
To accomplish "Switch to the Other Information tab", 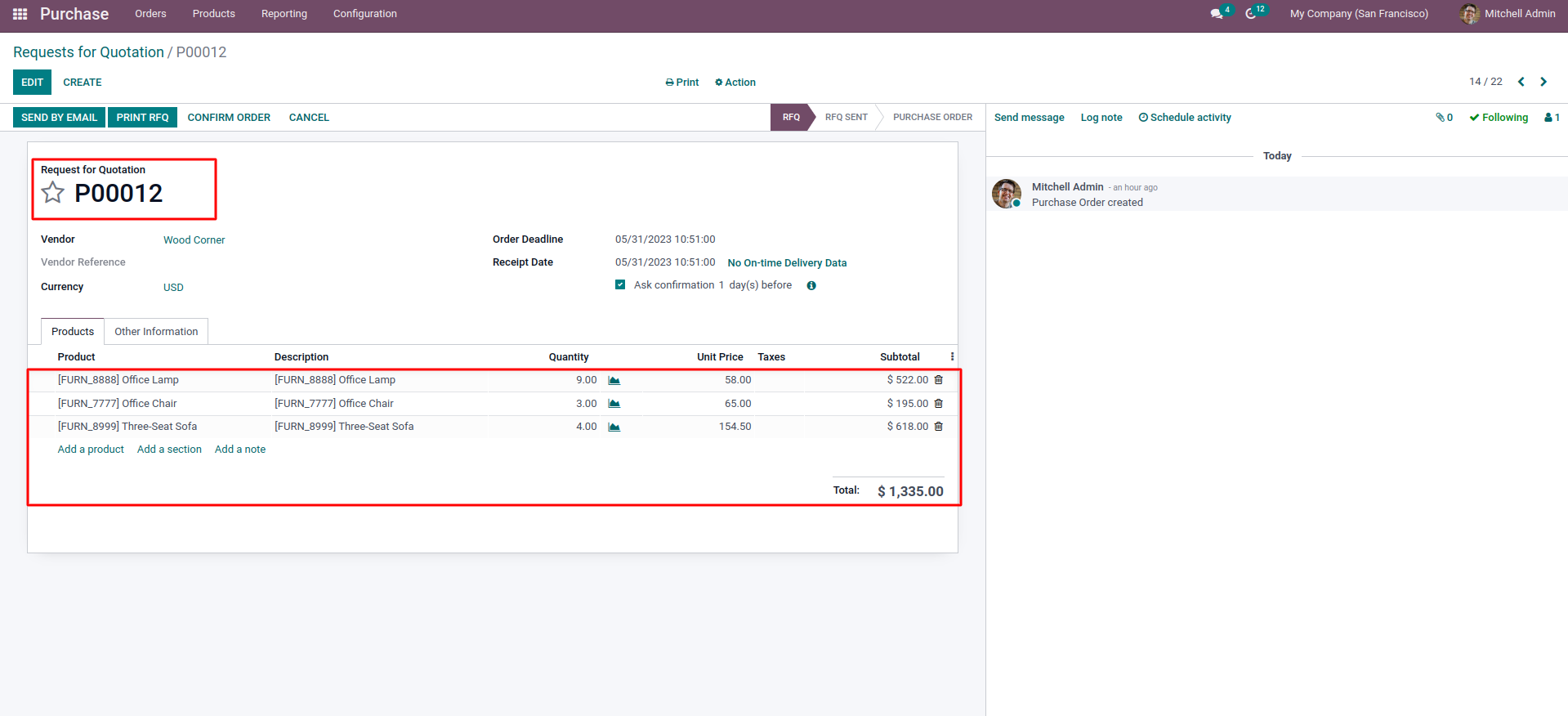I will 156,332.
